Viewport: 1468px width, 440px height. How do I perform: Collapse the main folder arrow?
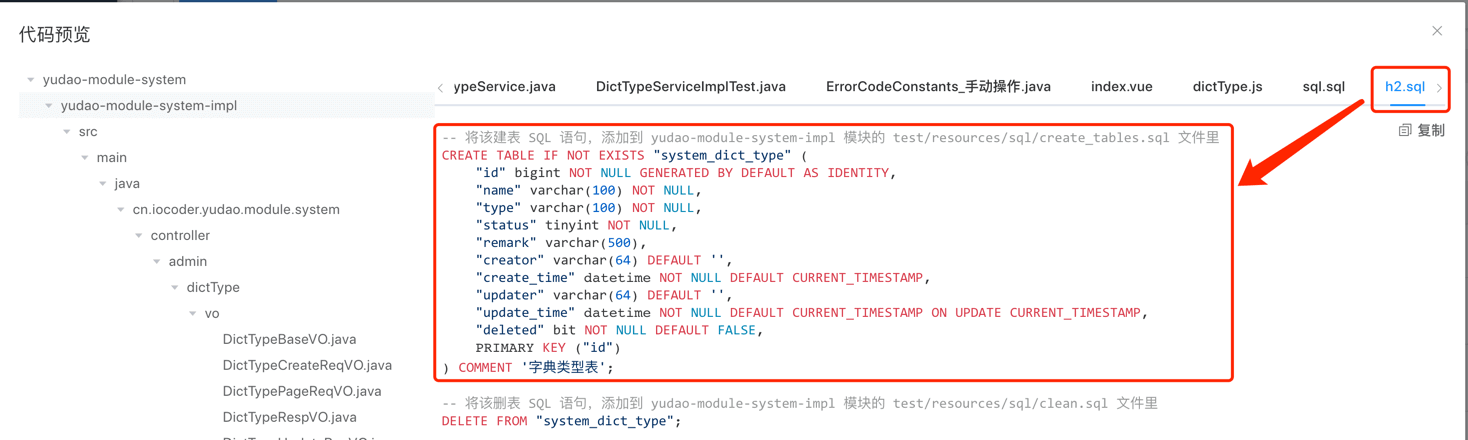coord(85,158)
